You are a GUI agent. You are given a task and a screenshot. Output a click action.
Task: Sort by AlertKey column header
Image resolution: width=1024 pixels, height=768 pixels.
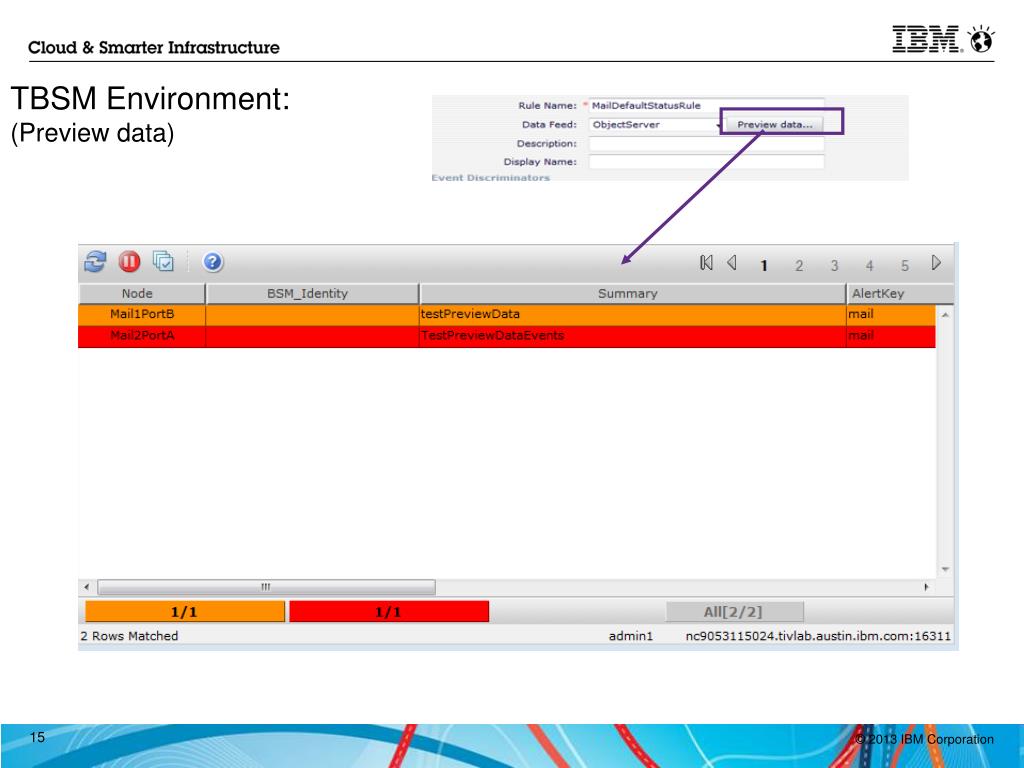(x=901, y=294)
